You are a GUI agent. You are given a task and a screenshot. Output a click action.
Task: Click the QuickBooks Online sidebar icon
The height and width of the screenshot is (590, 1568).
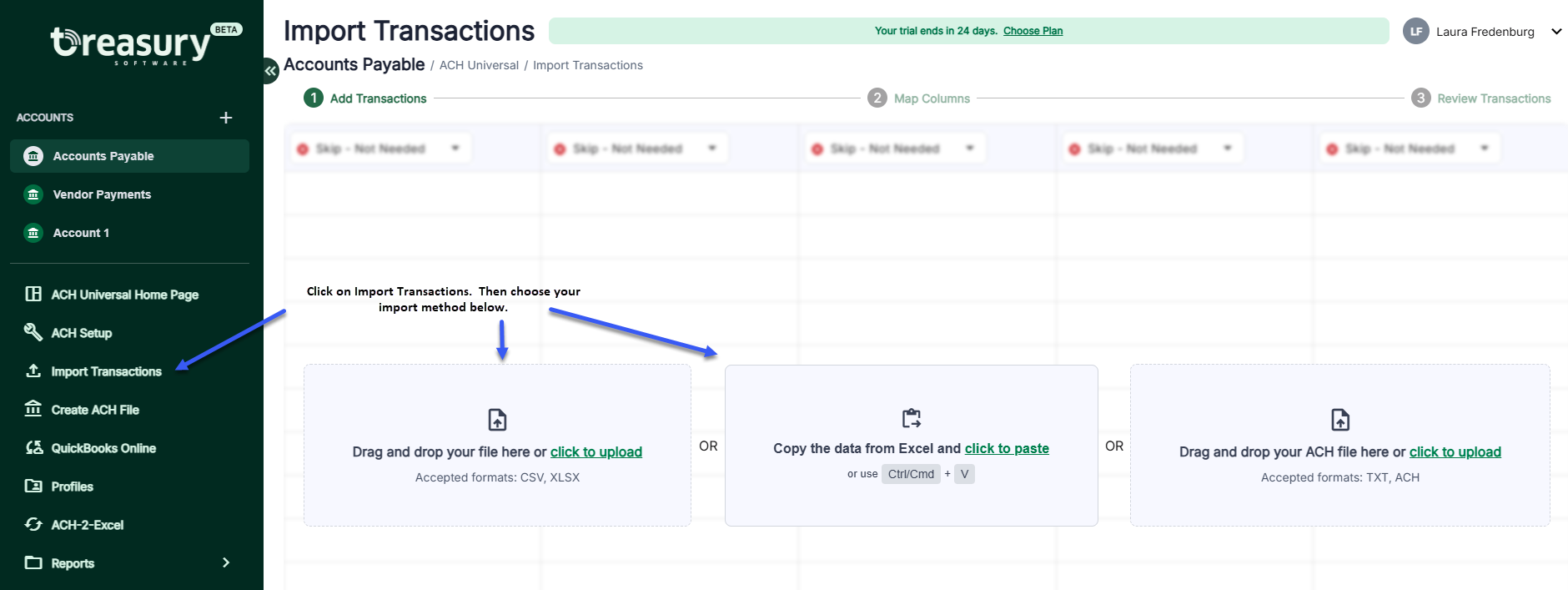point(33,447)
